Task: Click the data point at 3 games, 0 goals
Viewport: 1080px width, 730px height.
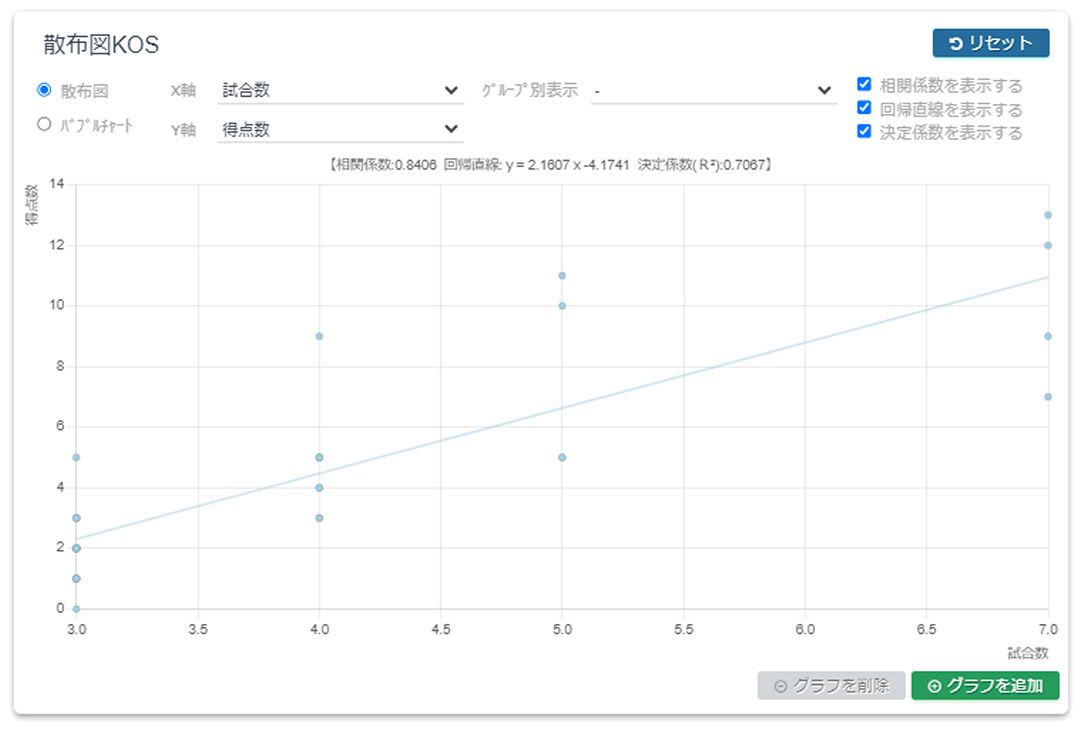Action: pos(76,608)
